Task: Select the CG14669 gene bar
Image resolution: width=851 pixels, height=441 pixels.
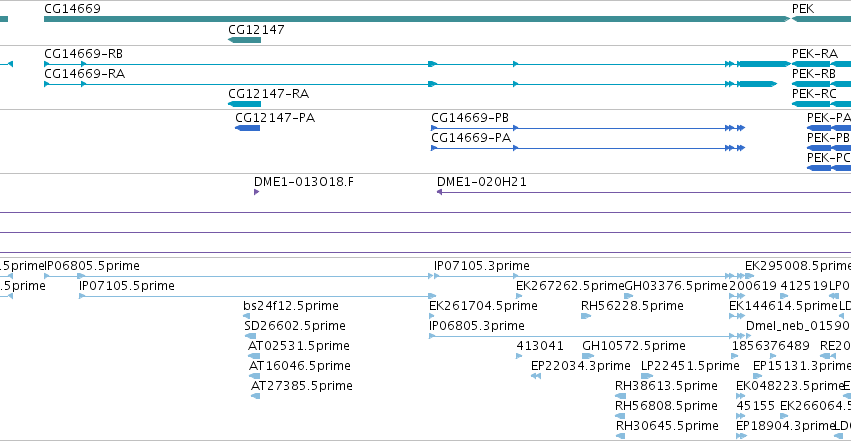Action: pos(416,19)
